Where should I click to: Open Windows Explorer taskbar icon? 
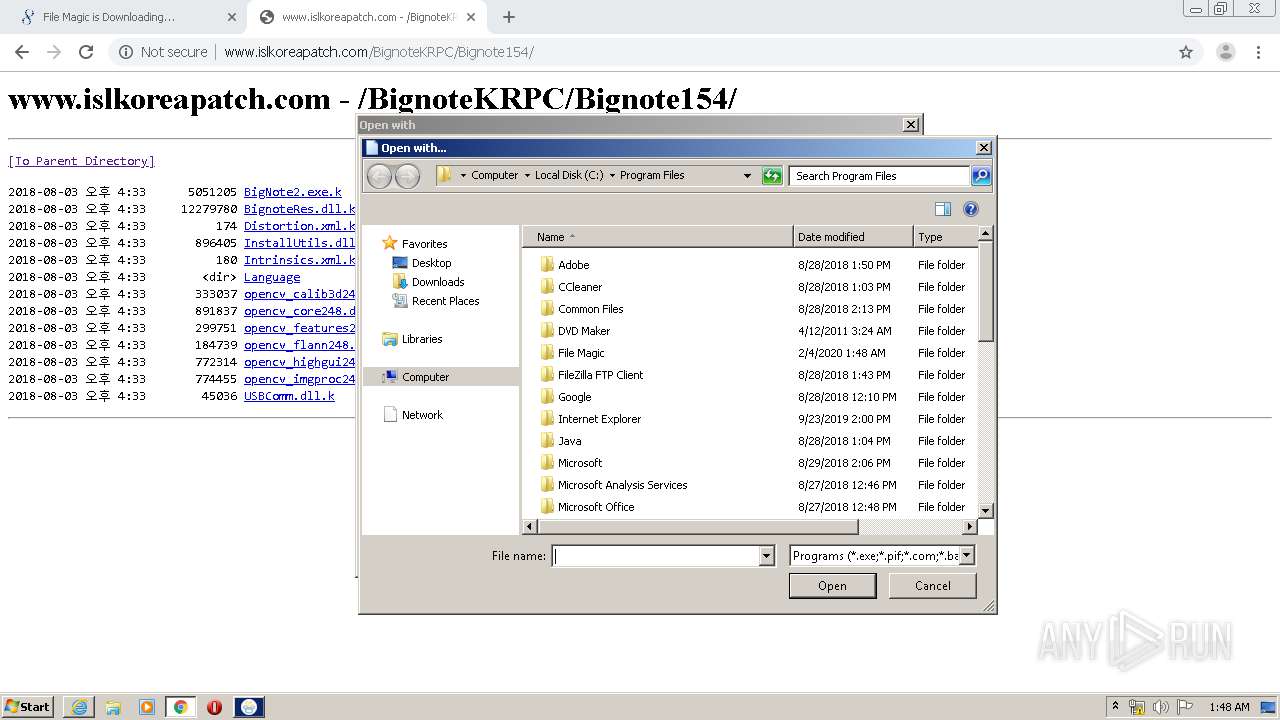(113, 707)
